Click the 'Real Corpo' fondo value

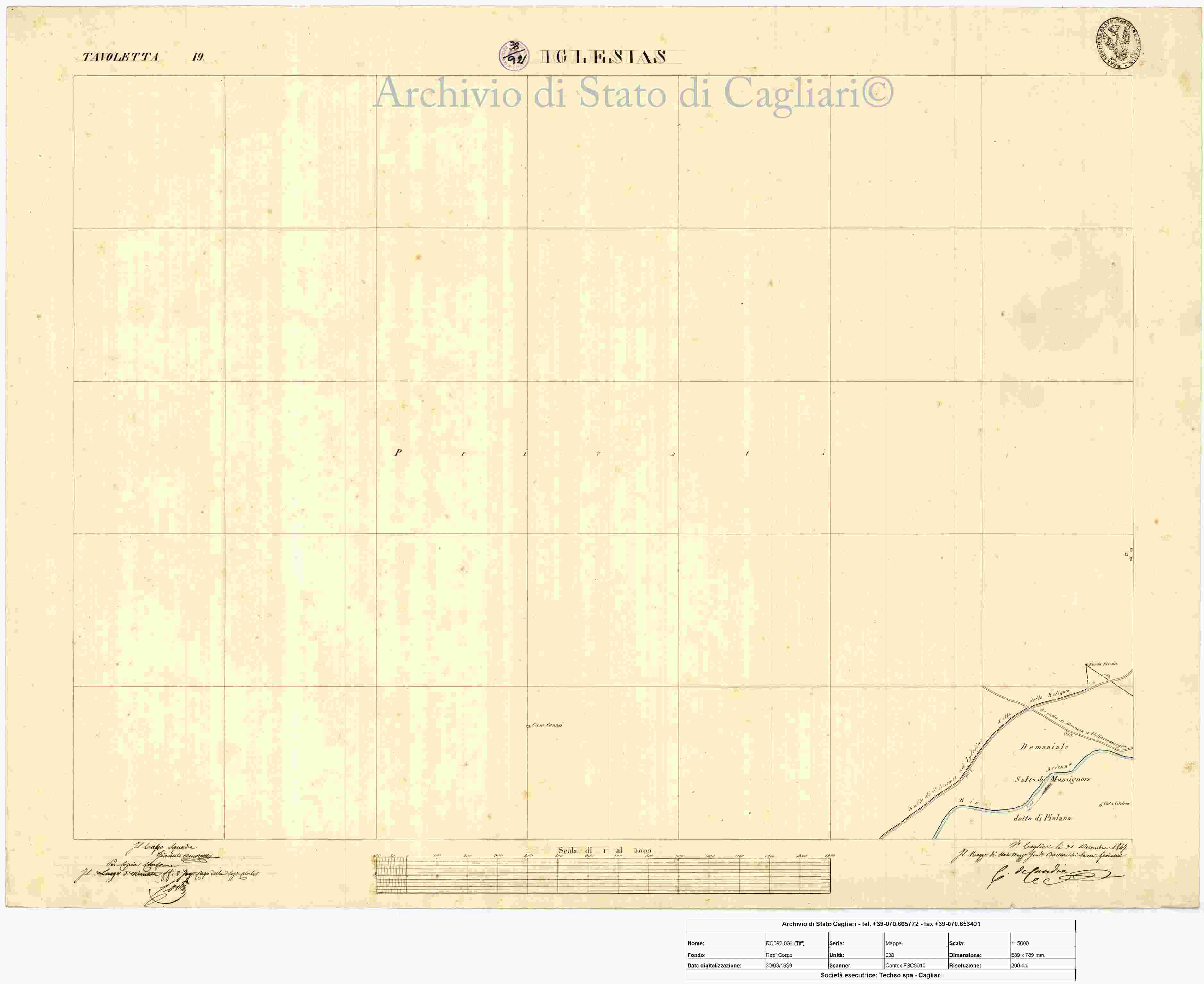coord(779,955)
